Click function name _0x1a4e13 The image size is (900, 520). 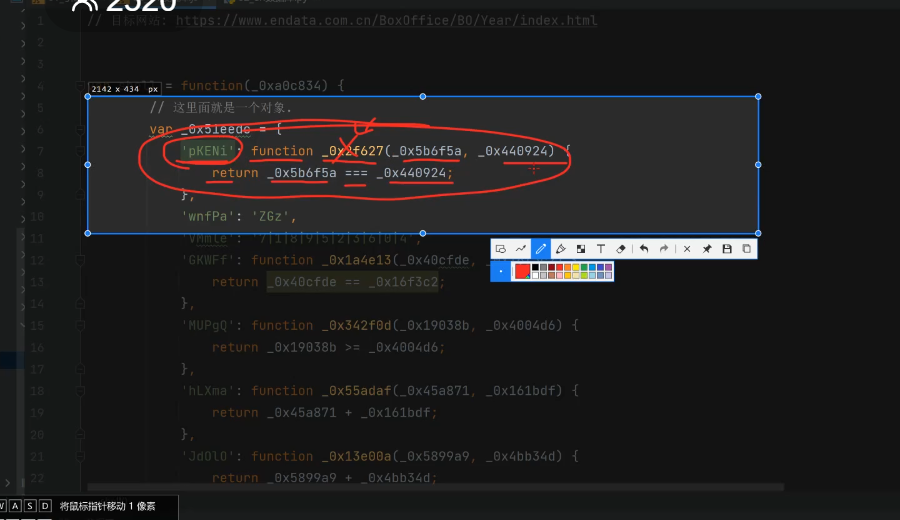click(x=356, y=260)
